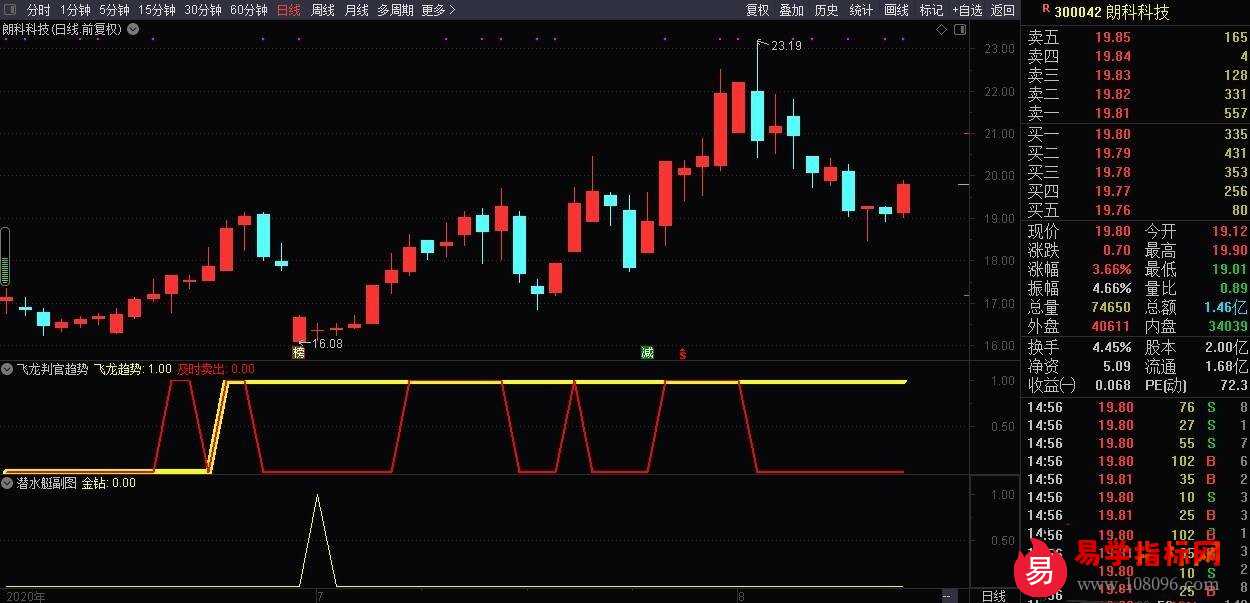Image resolution: width=1250 pixels, height=603 pixels.
Task: Click the 榜 marker below the candlesticks
Action: (x=298, y=353)
